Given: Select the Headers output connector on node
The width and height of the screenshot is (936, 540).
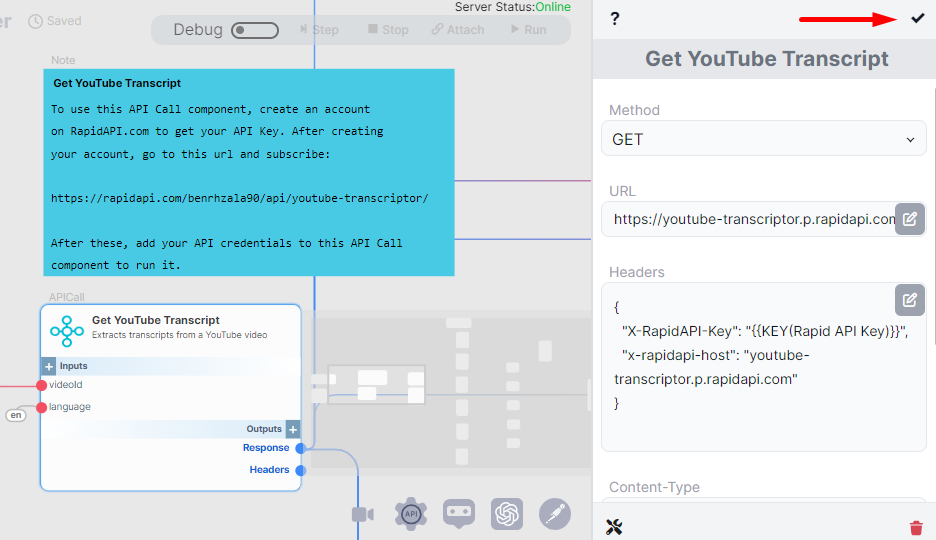Looking at the screenshot, I should [301, 470].
